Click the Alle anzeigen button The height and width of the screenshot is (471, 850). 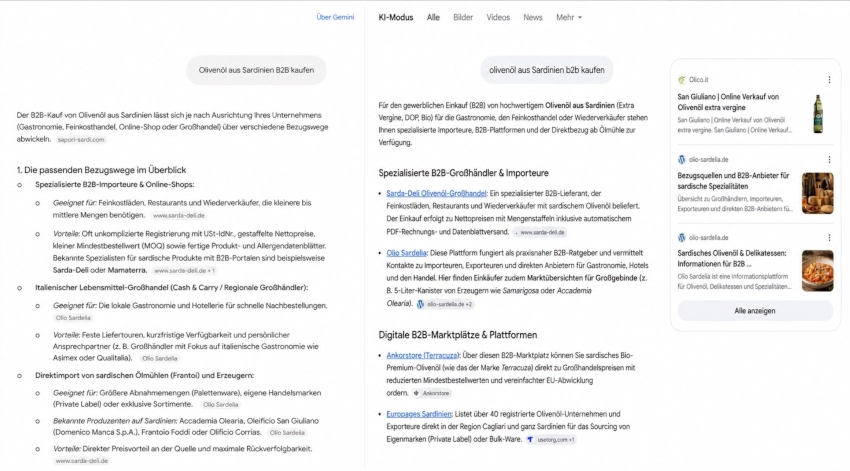[x=755, y=311]
